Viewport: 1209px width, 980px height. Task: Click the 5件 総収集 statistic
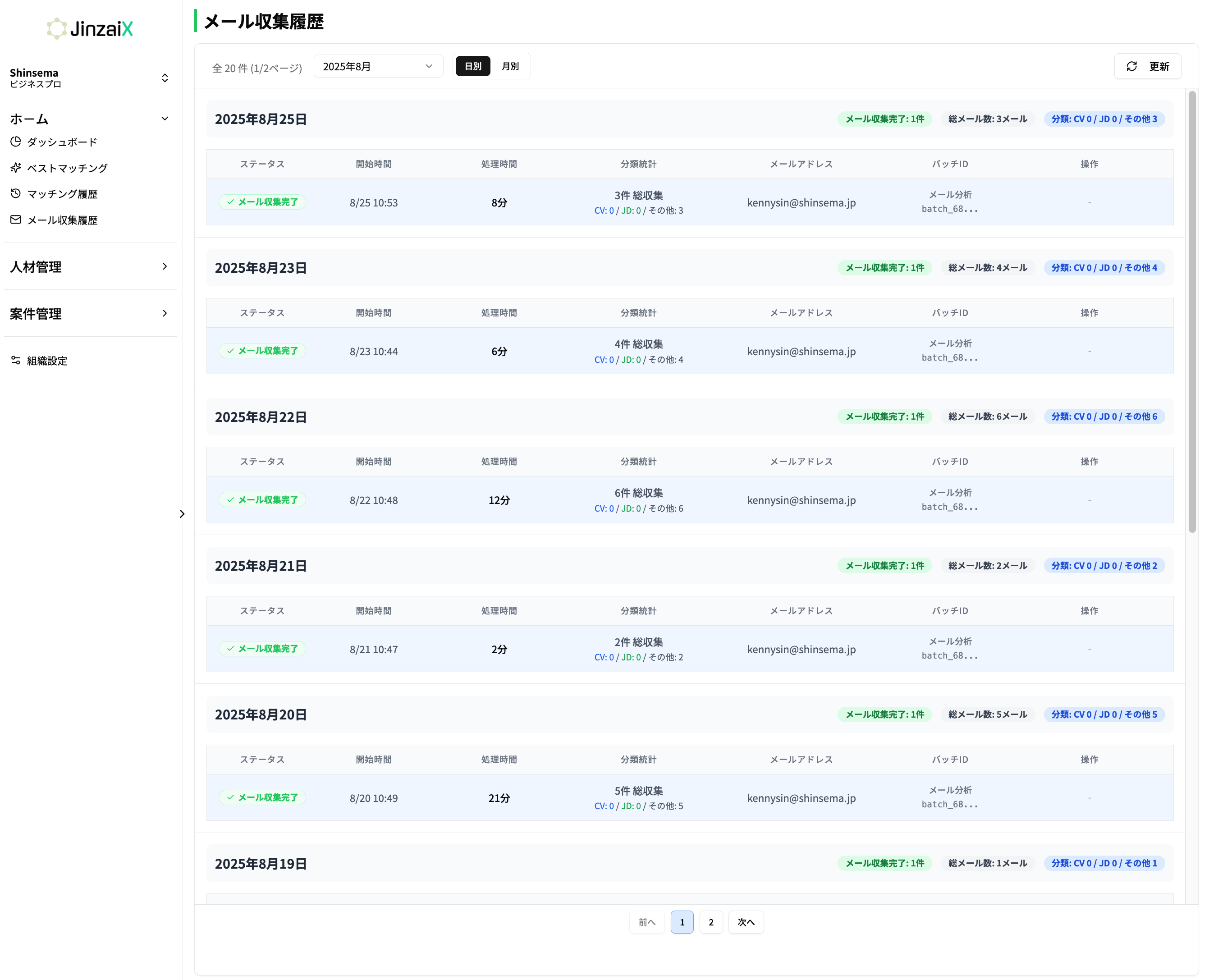click(x=638, y=790)
